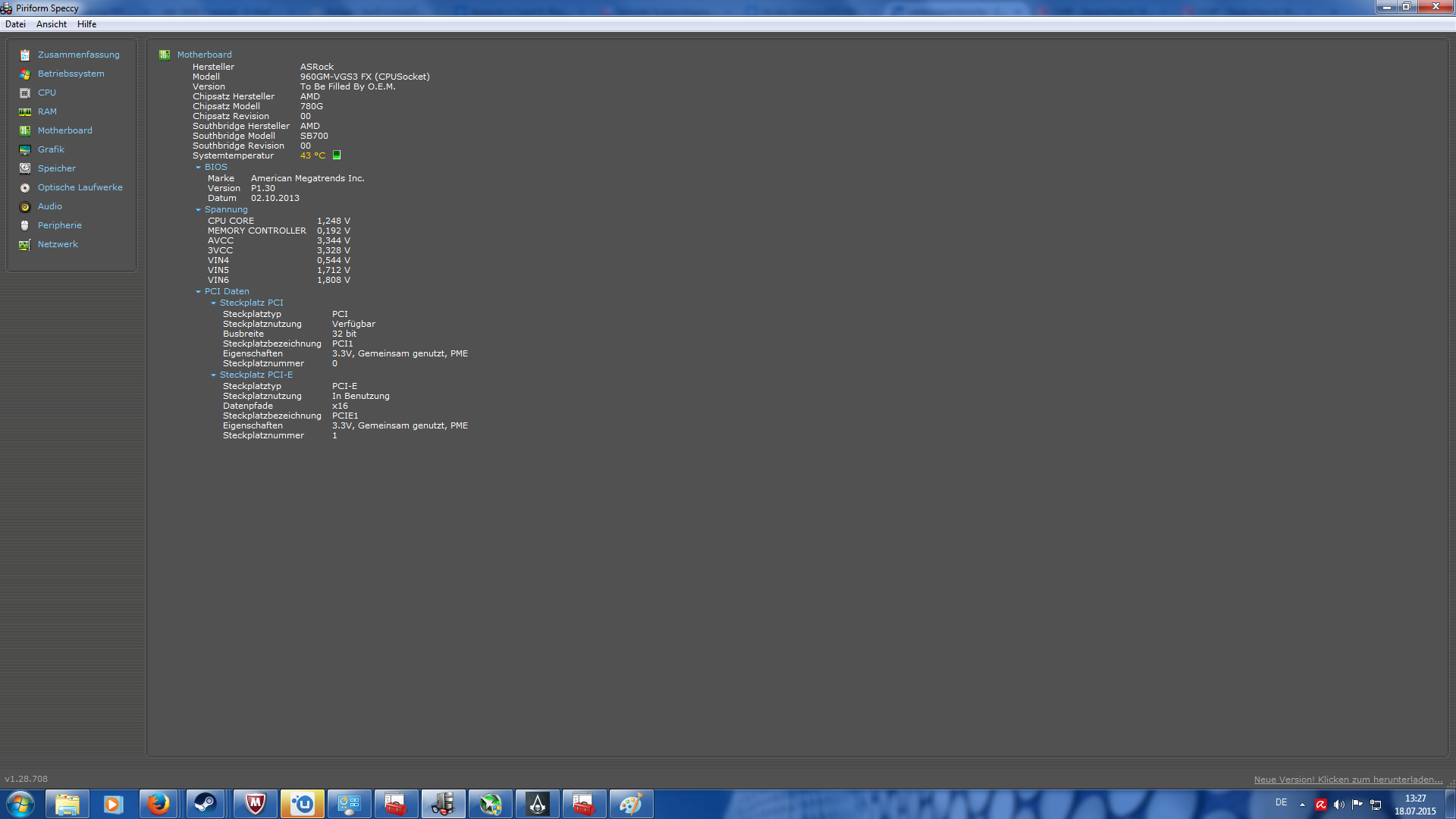Image resolution: width=1456 pixels, height=819 pixels.
Task: Collapse the BIOS section
Action: [199, 168]
